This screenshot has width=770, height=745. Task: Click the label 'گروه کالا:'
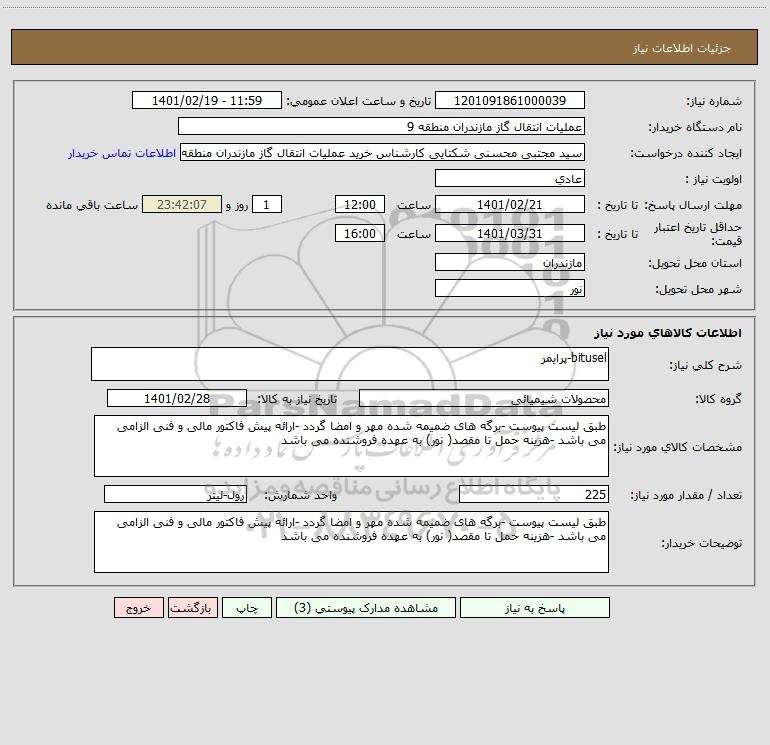click(718, 399)
